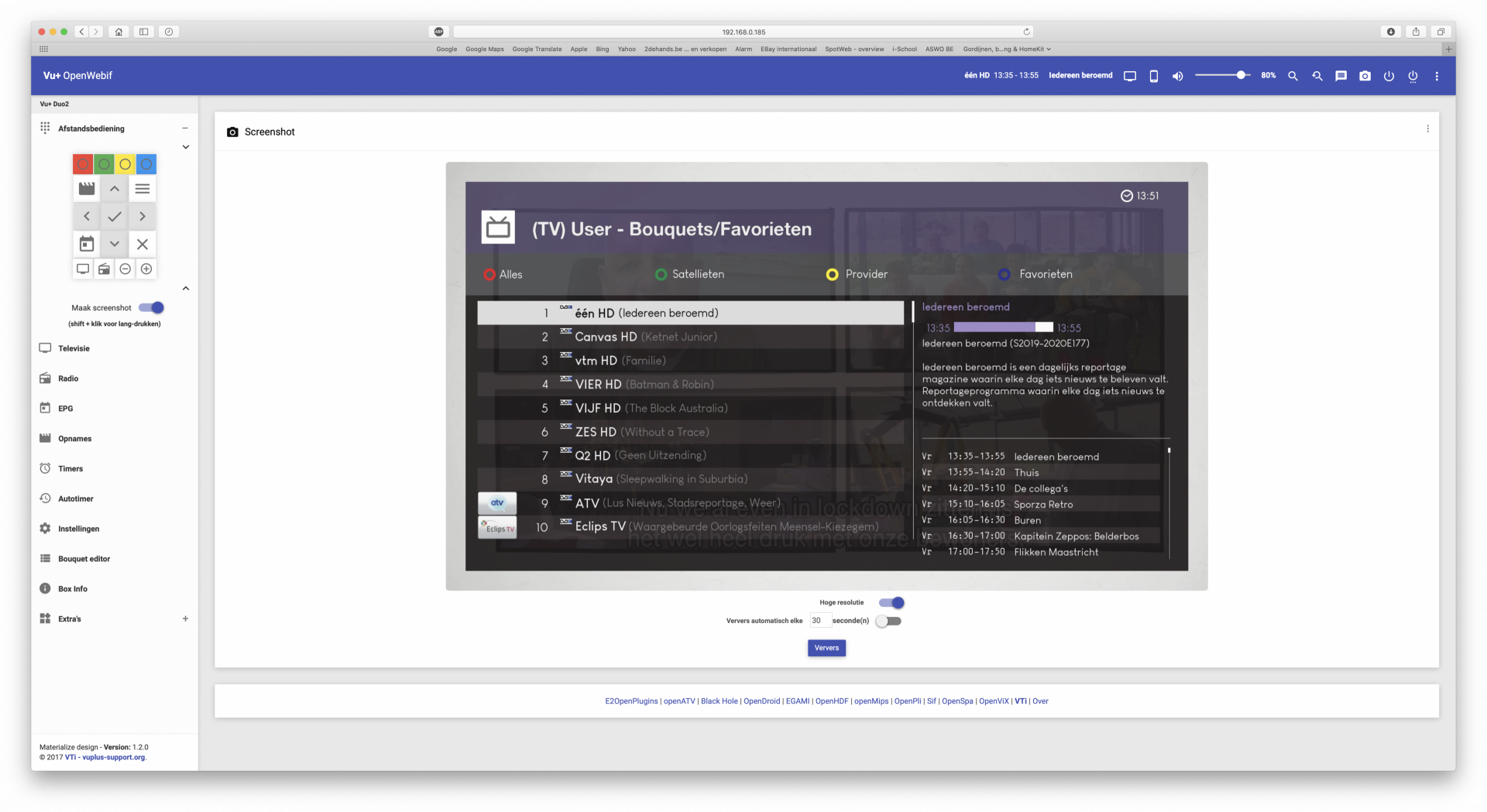Screen dimensions: 1487x812
Task: Open the openATV link in footer
Action: pos(679,701)
